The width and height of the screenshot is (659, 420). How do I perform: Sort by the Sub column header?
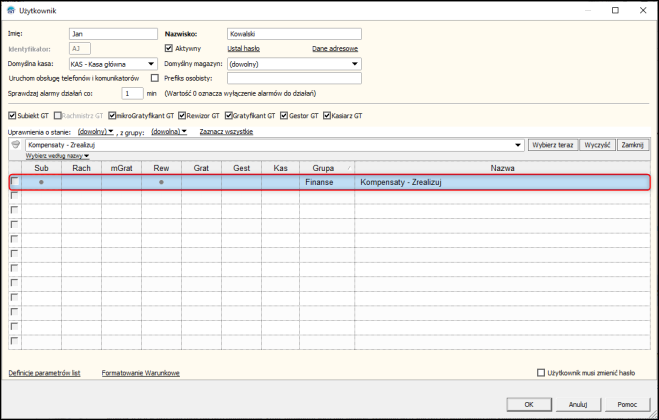coord(42,168)
